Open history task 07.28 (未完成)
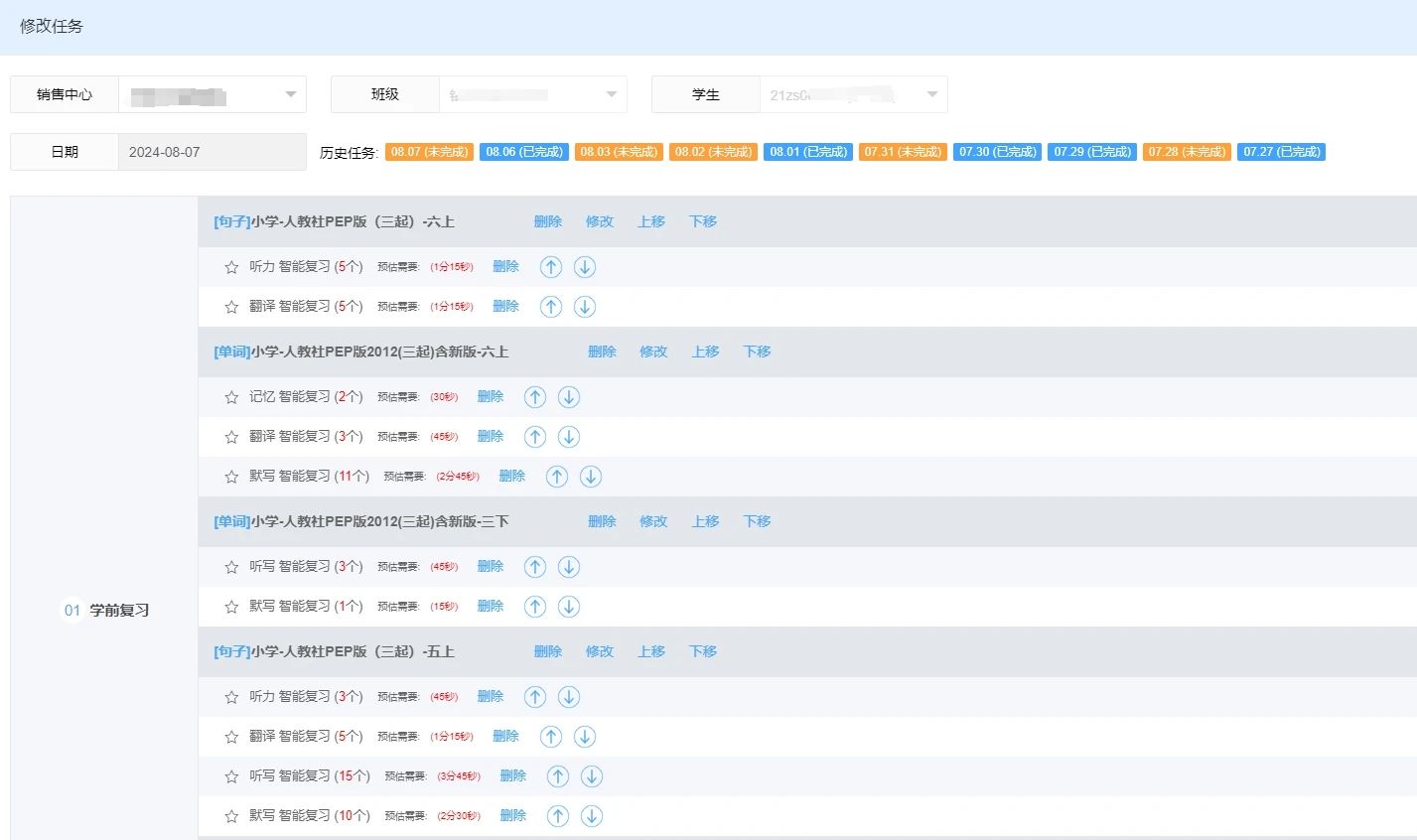 [x=1188, y=152]
